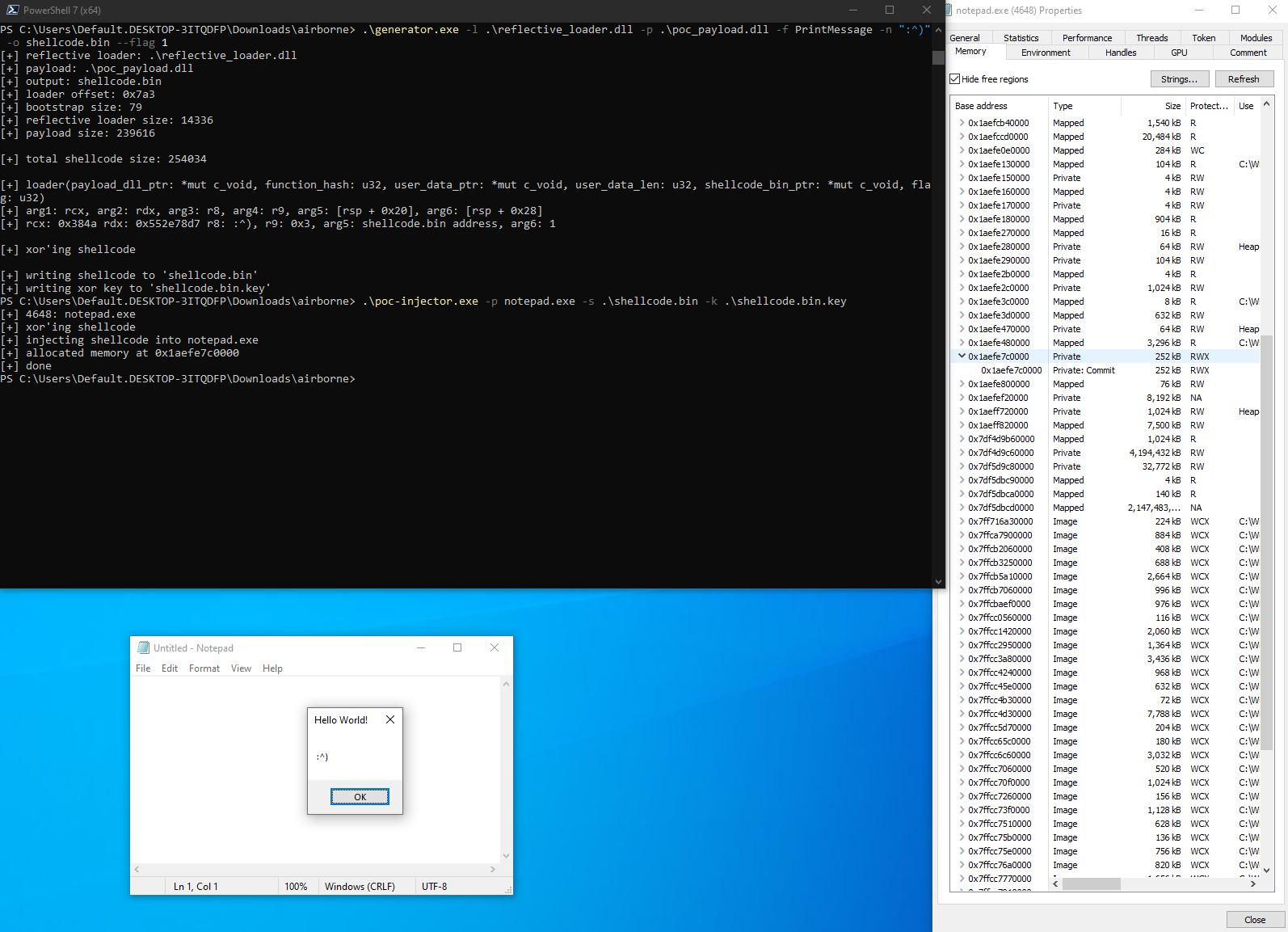Toggle the Hide free regions checkbox
This screenshot has width=1288, height=932.
[x=955, y=79]
